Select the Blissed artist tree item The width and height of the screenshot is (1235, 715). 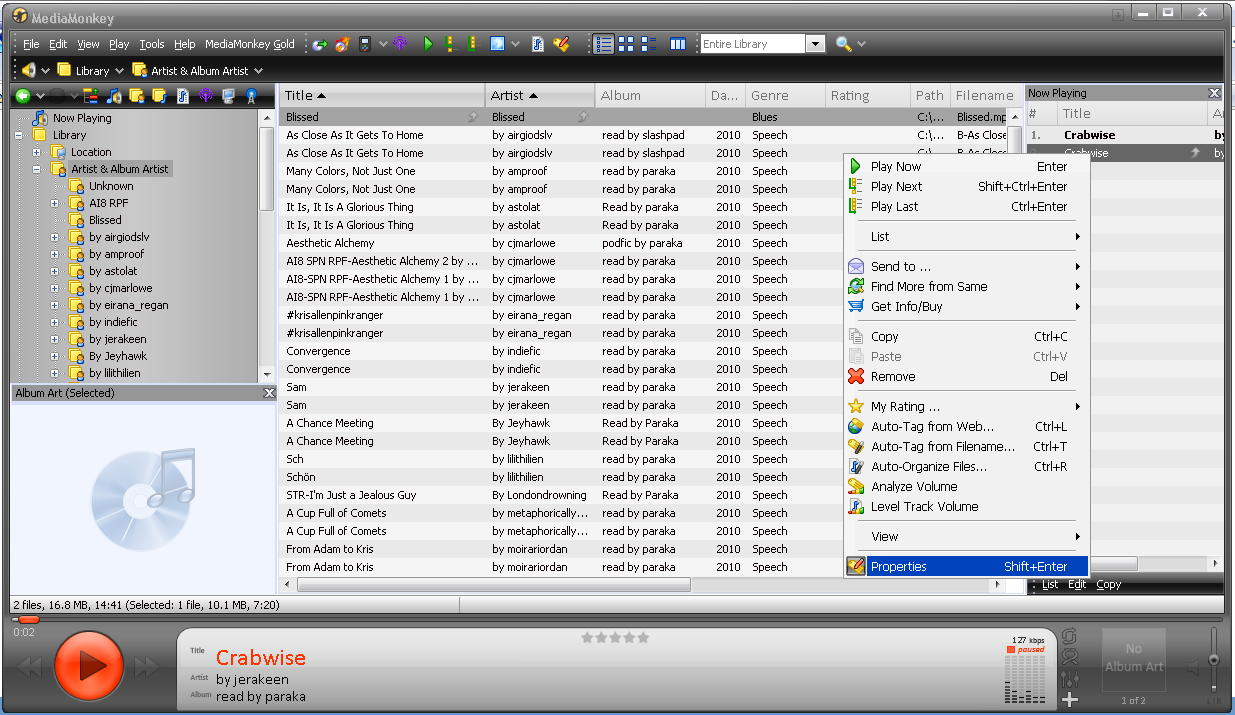[105, 220]
